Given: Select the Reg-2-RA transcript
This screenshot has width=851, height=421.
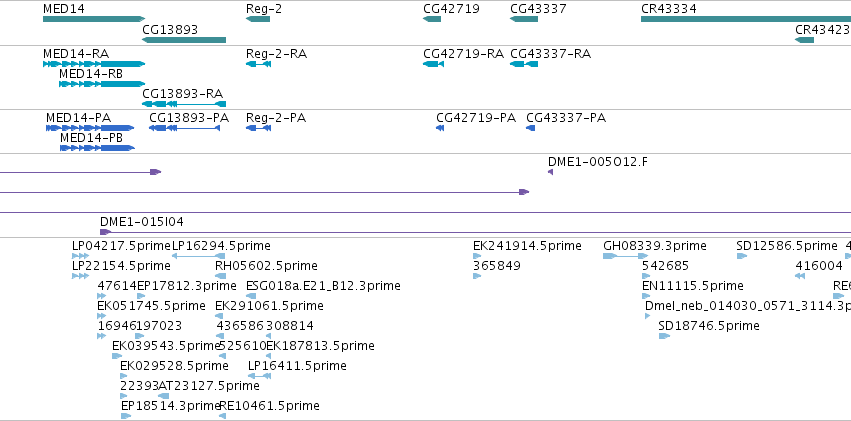Looking at the screenshot, I should [x=258, y=64].
